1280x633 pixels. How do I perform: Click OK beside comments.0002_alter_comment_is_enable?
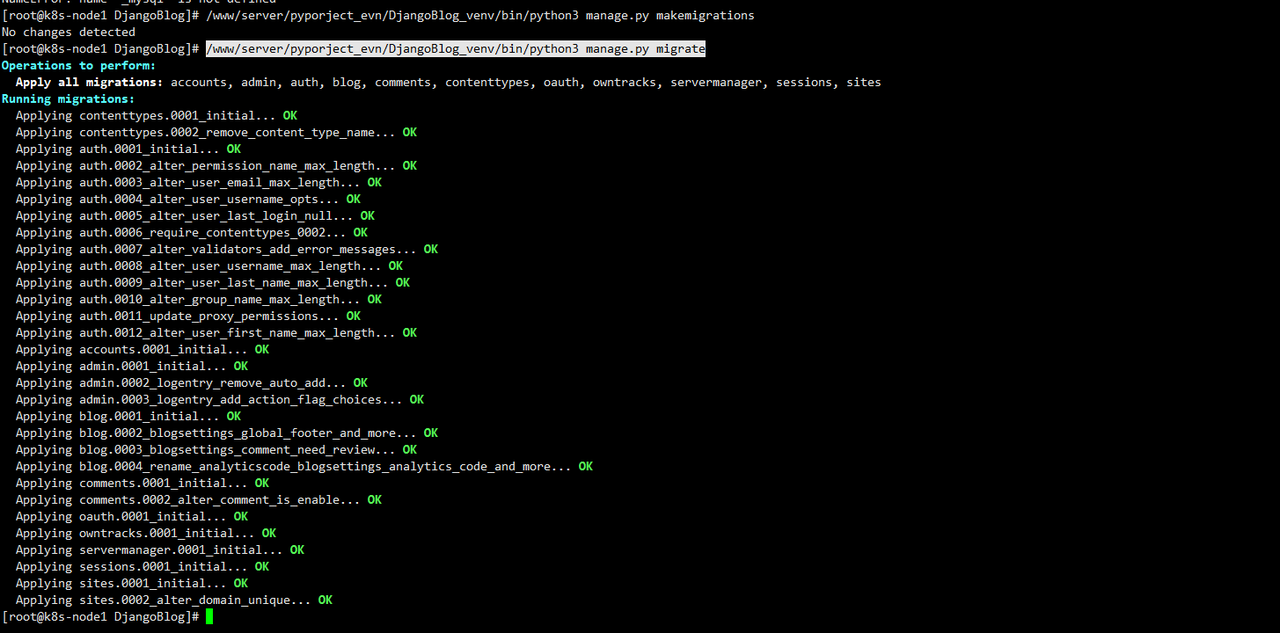point(375,500)
